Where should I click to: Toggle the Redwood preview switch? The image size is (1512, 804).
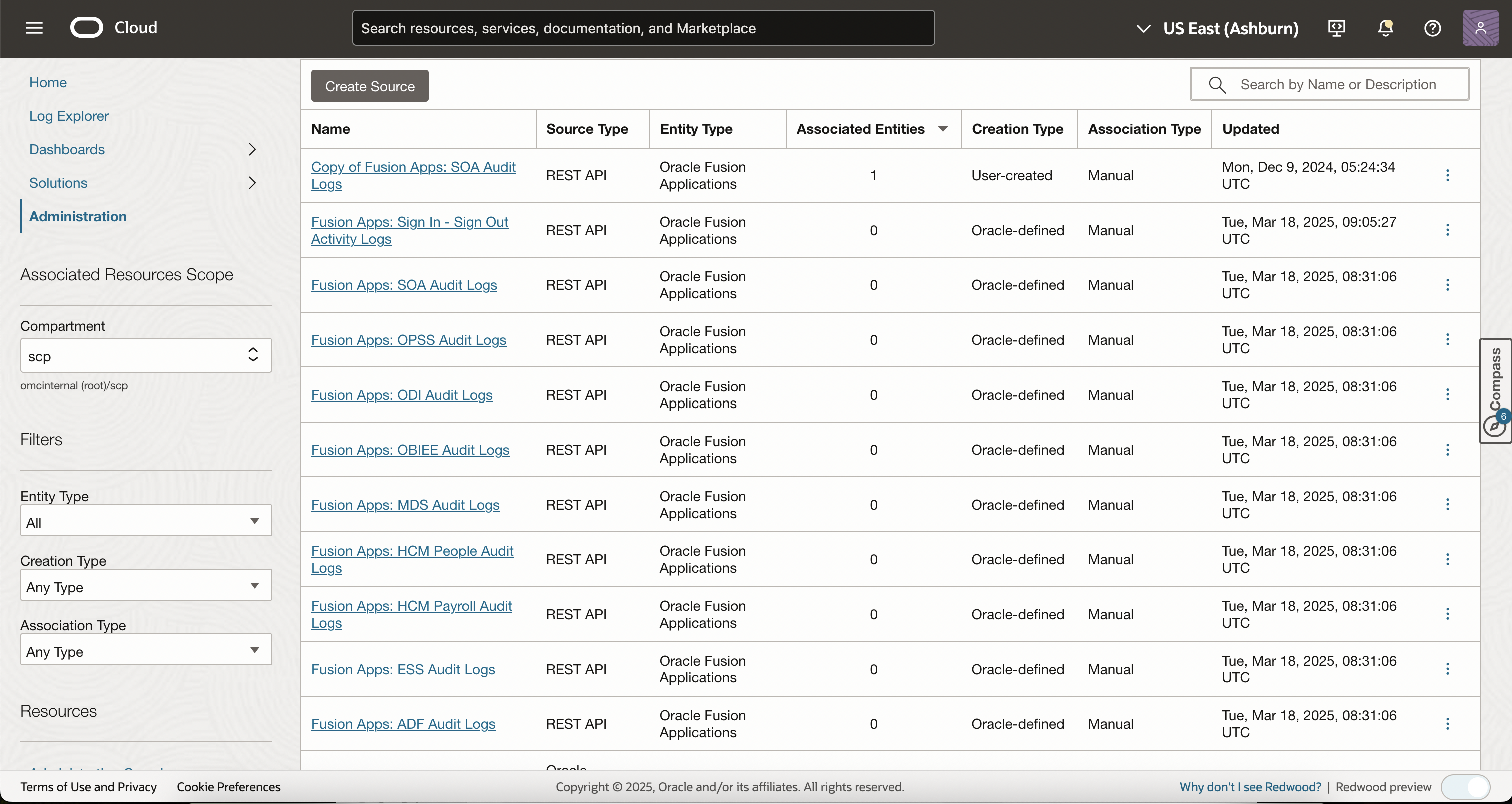1465,787
